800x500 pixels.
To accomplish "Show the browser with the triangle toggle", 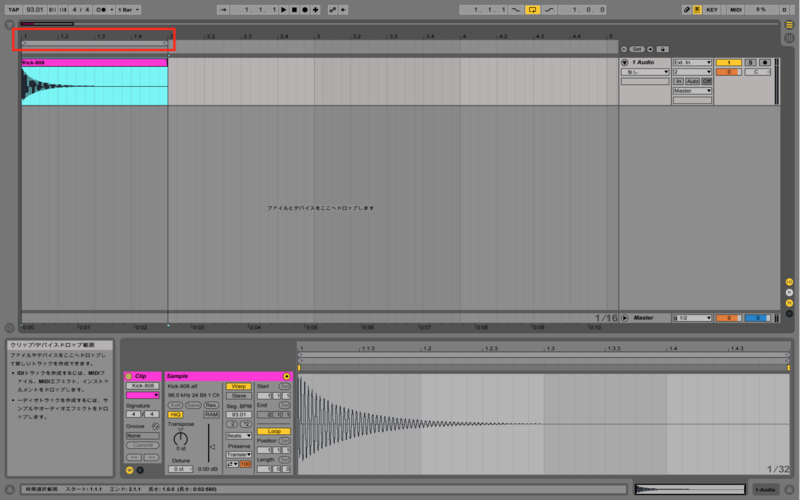I will [10, 24].
